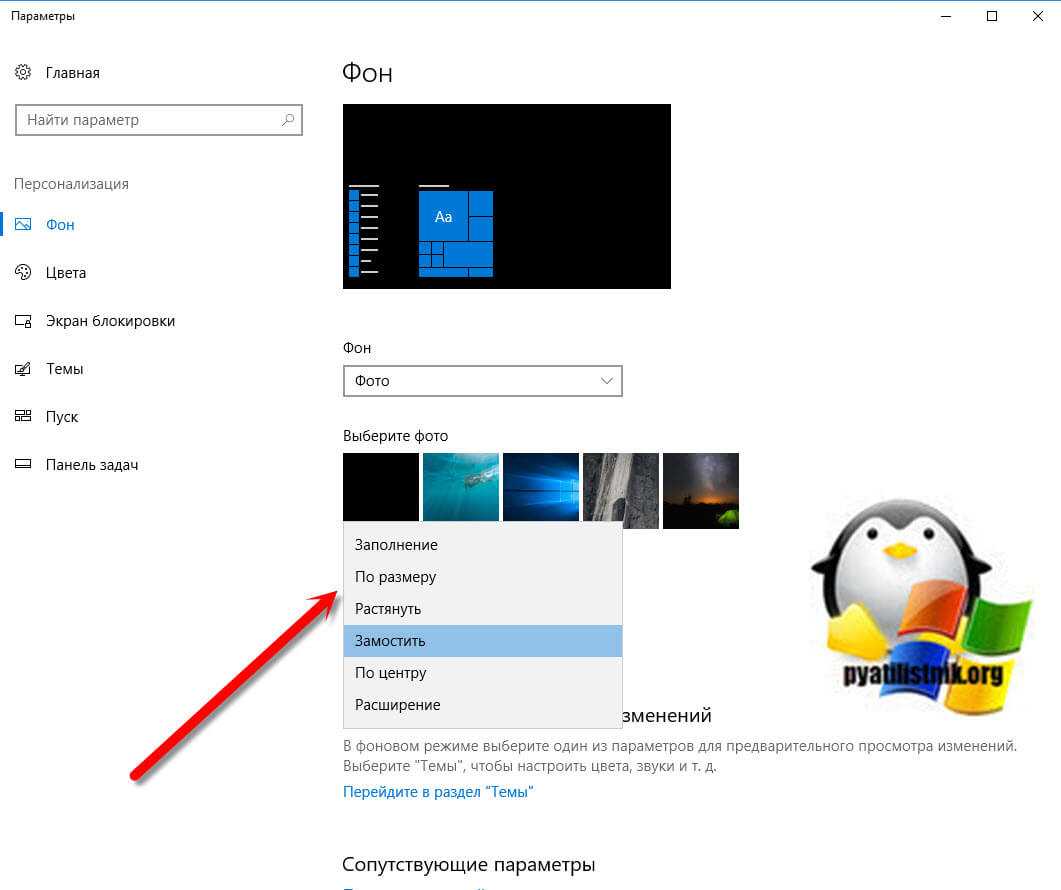1061x890 pixels.
Task: Pick the highlighted Замостить option
Action: 390,641
